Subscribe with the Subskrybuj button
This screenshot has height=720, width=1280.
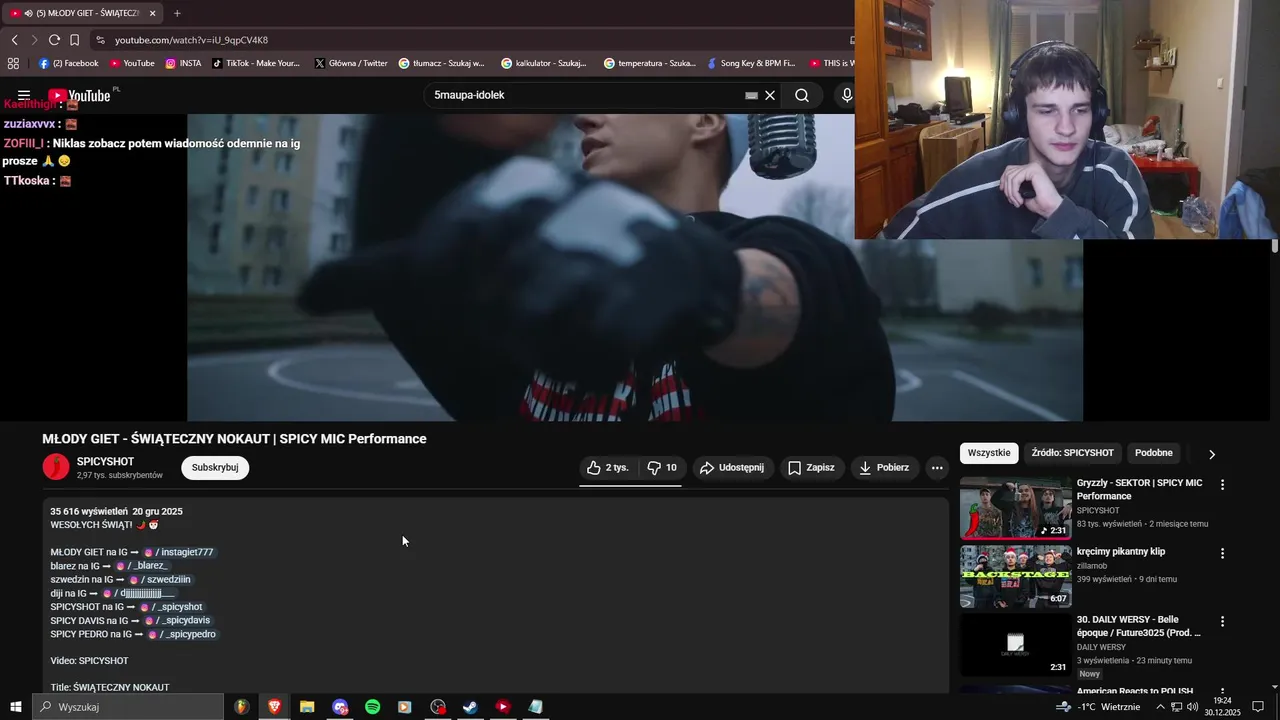pos(215,467)
